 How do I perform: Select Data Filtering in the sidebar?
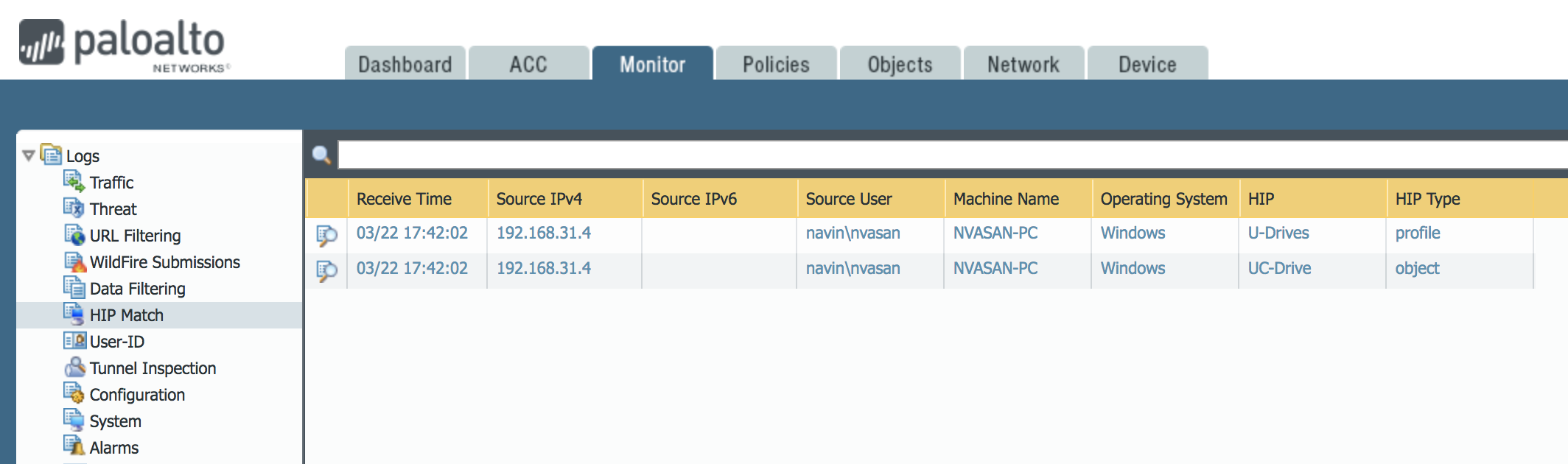(x=137, y=289)
